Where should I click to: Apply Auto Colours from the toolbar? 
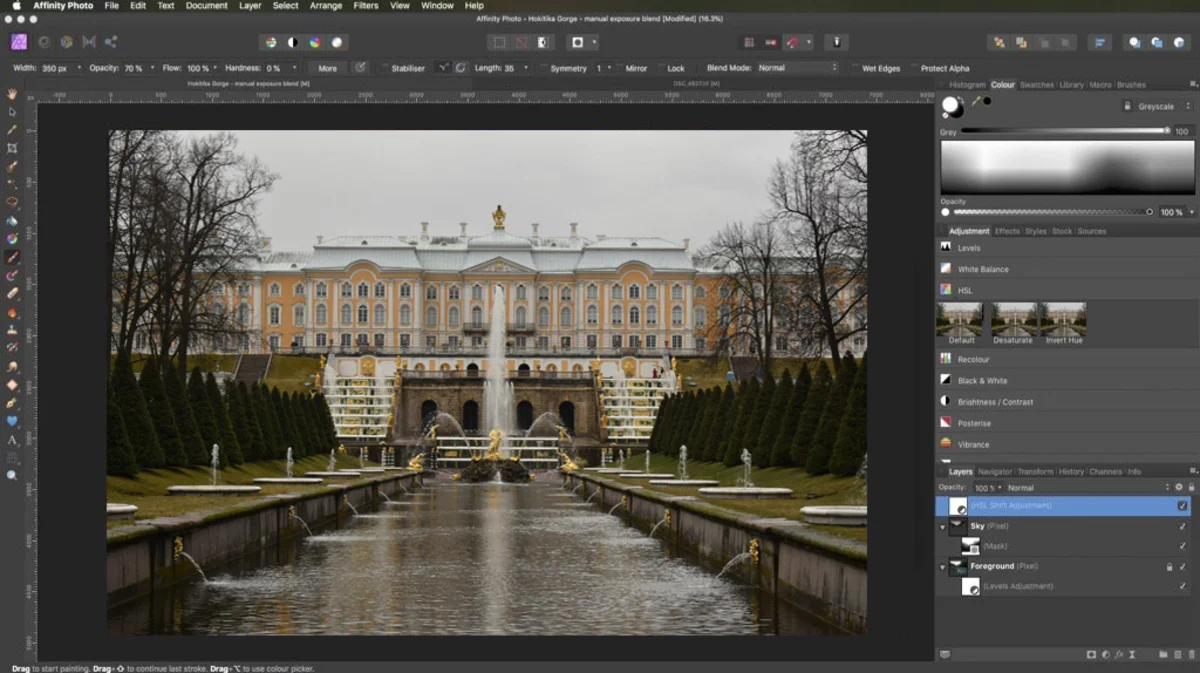[x=315, y=42]
